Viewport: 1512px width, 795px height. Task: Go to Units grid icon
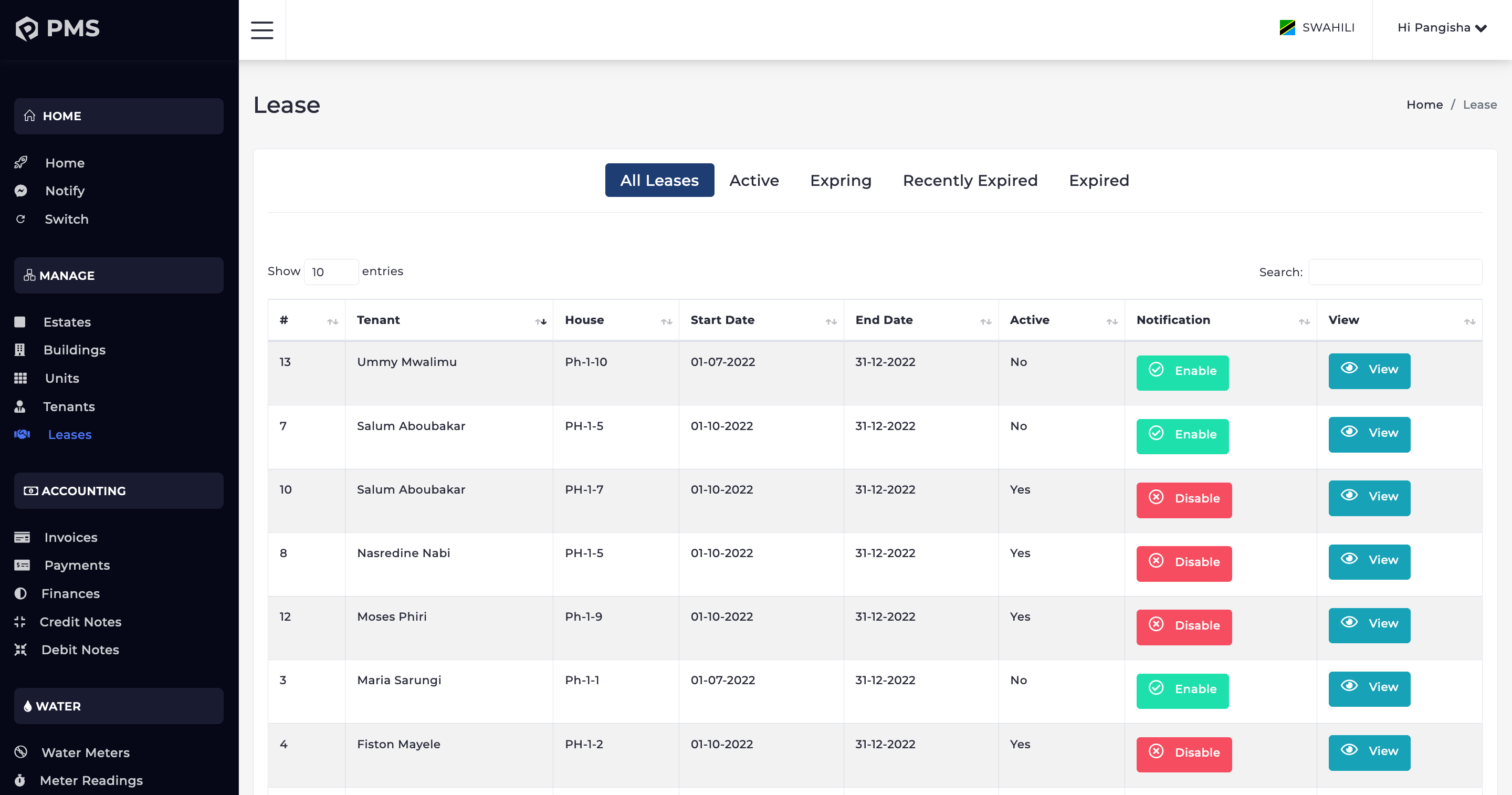(20, 378)
